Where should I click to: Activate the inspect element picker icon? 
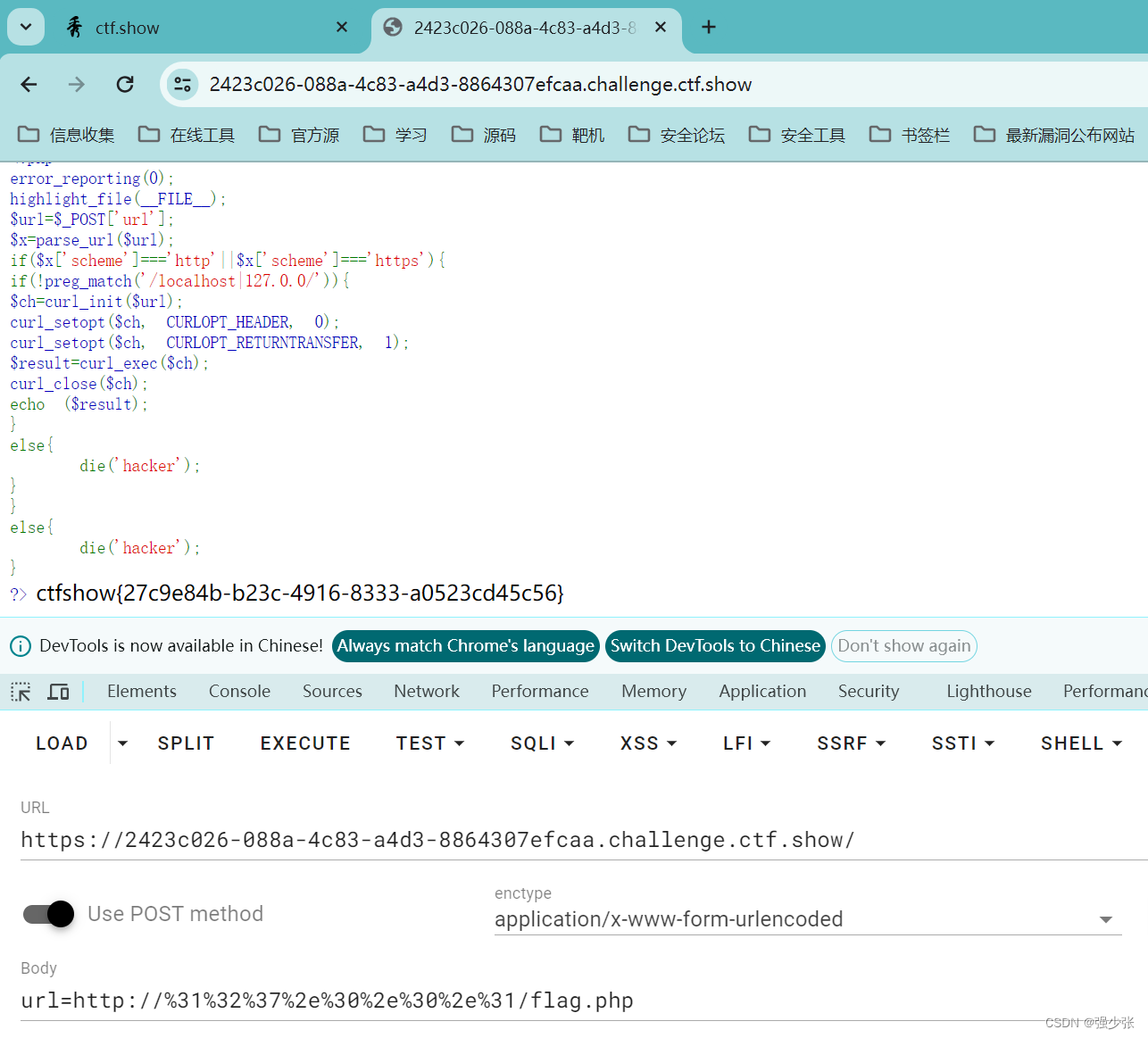(x=21, y=692)
